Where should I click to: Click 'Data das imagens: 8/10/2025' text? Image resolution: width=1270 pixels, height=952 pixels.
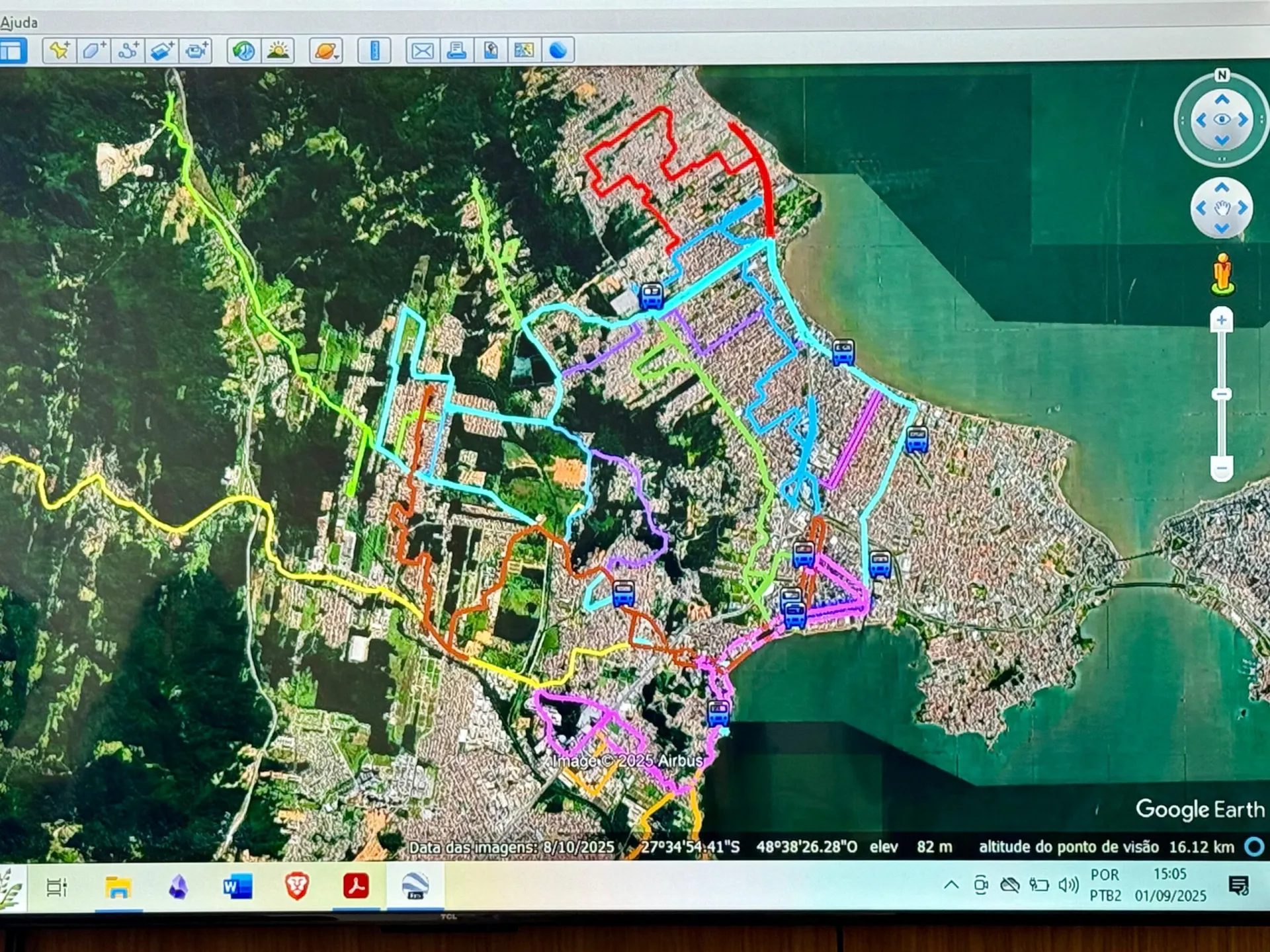(x=511, y=848)
